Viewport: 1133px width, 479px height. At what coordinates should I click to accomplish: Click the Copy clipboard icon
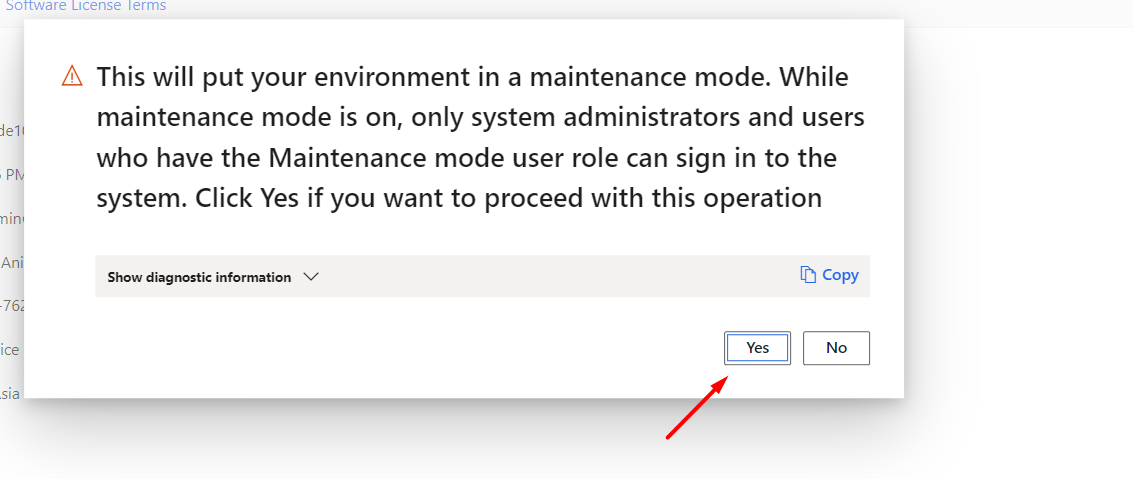[x=808, y=275]
